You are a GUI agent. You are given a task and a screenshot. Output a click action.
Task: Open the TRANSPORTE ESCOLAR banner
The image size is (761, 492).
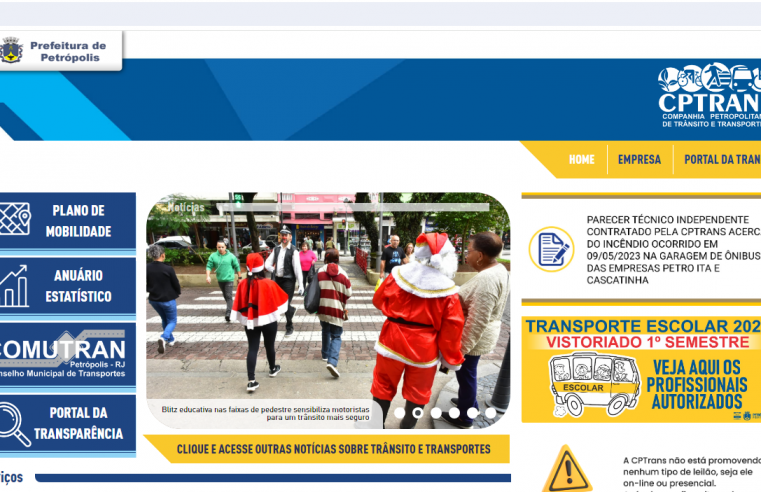click(641, 369)
